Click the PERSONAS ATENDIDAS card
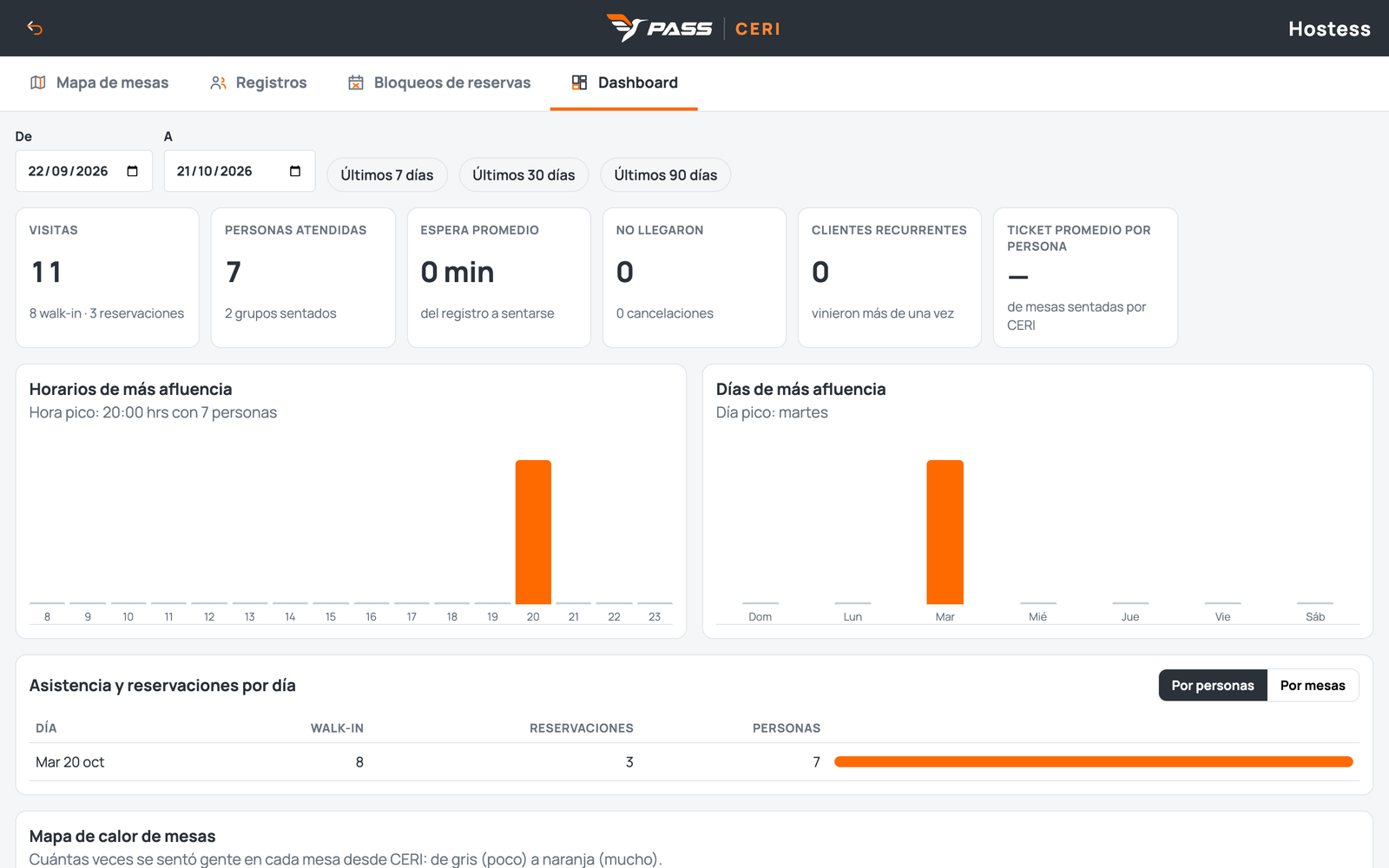Image resolution: width=1389 pixels, height=868 pixels. (303, 278)
